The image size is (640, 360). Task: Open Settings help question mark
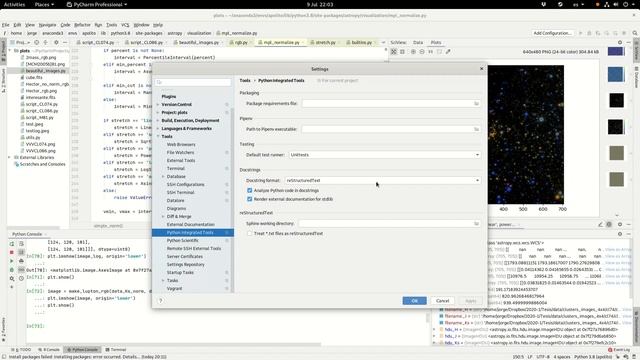click(x=160, y=300)
